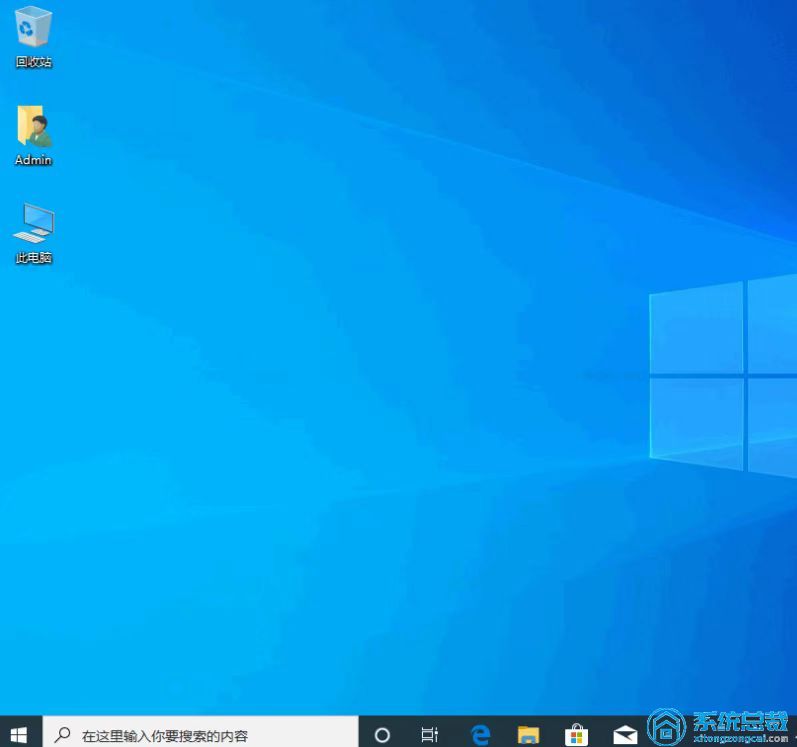
Task: Open File Explorer from the taskbar
Action: [528, 735]
